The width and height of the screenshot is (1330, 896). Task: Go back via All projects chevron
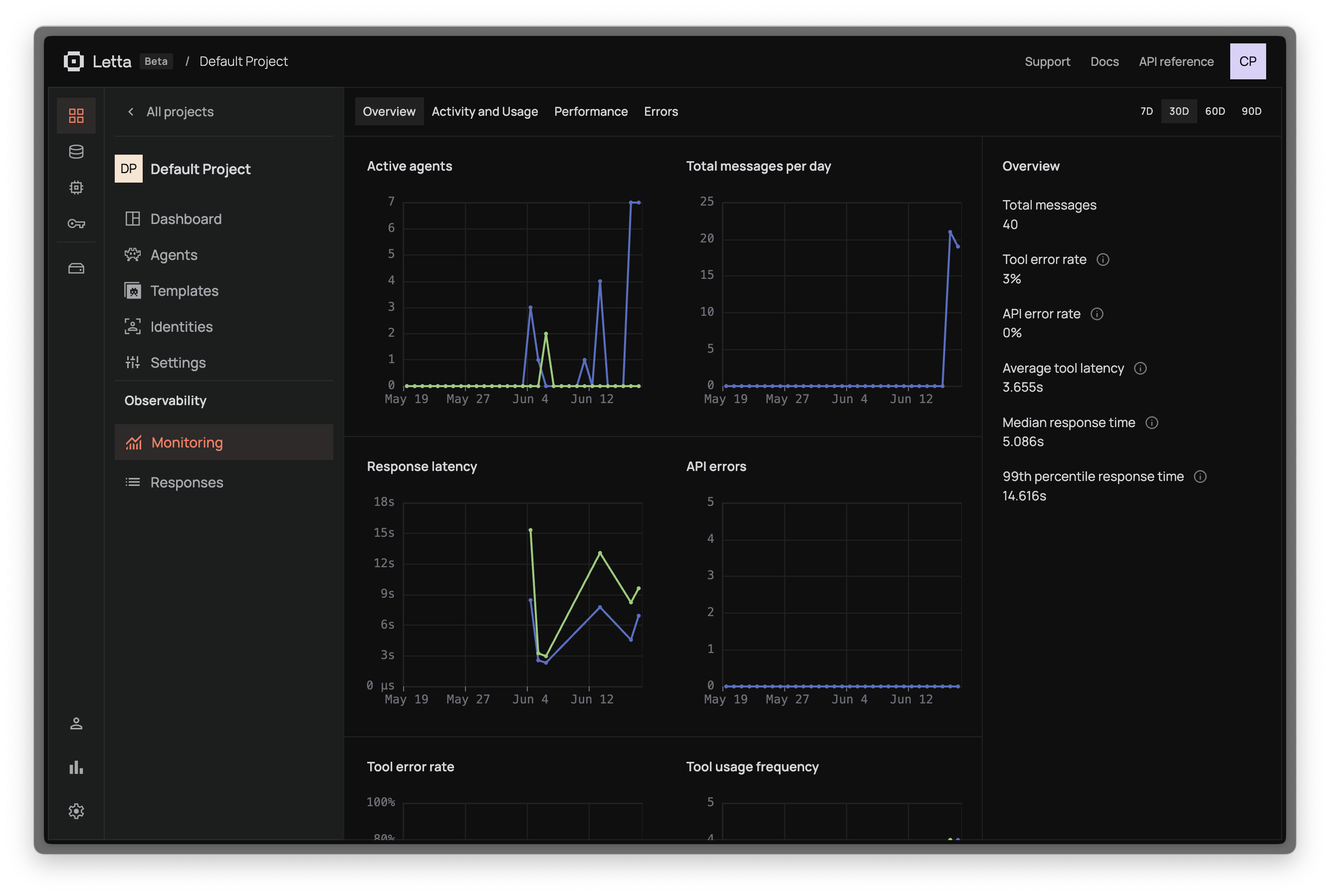[131, 111]
